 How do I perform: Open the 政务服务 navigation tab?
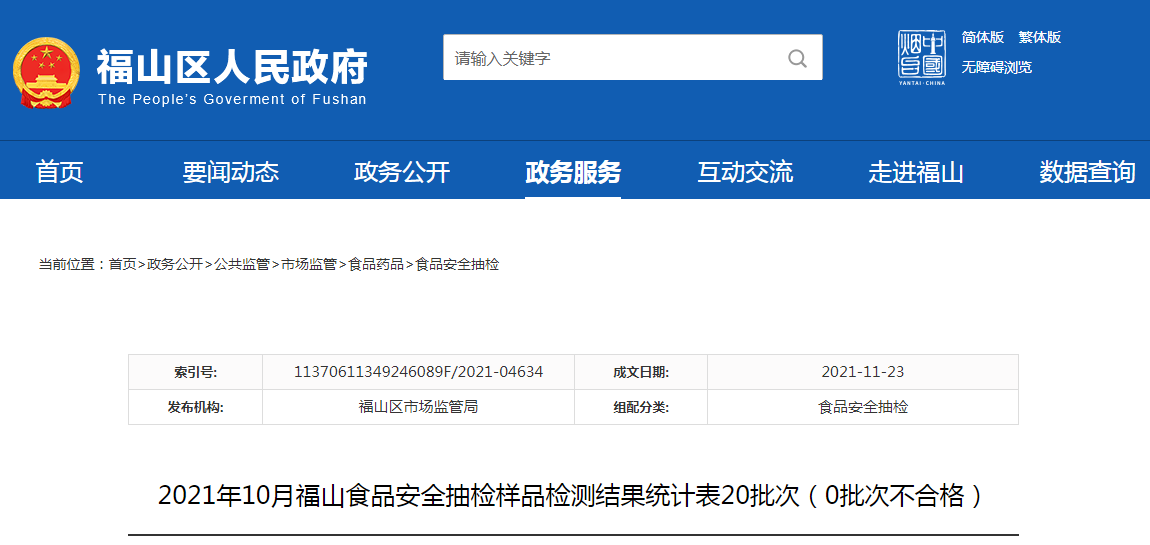pyautogui.click(x=573, y=172)
